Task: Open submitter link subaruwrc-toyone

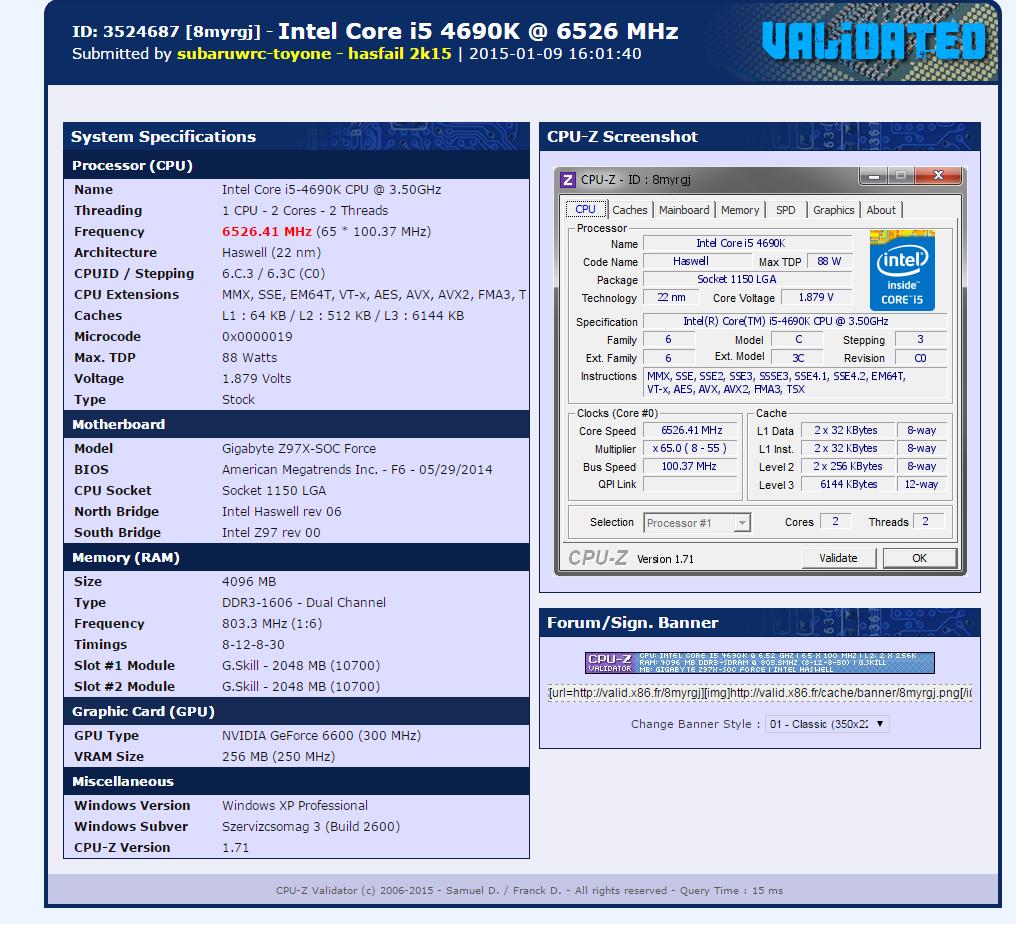Action: point(254,54)
